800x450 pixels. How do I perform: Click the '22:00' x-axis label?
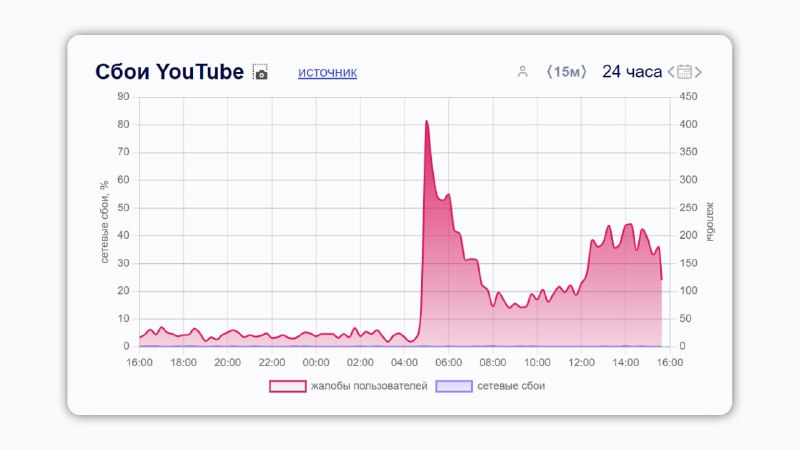(271, 362)
